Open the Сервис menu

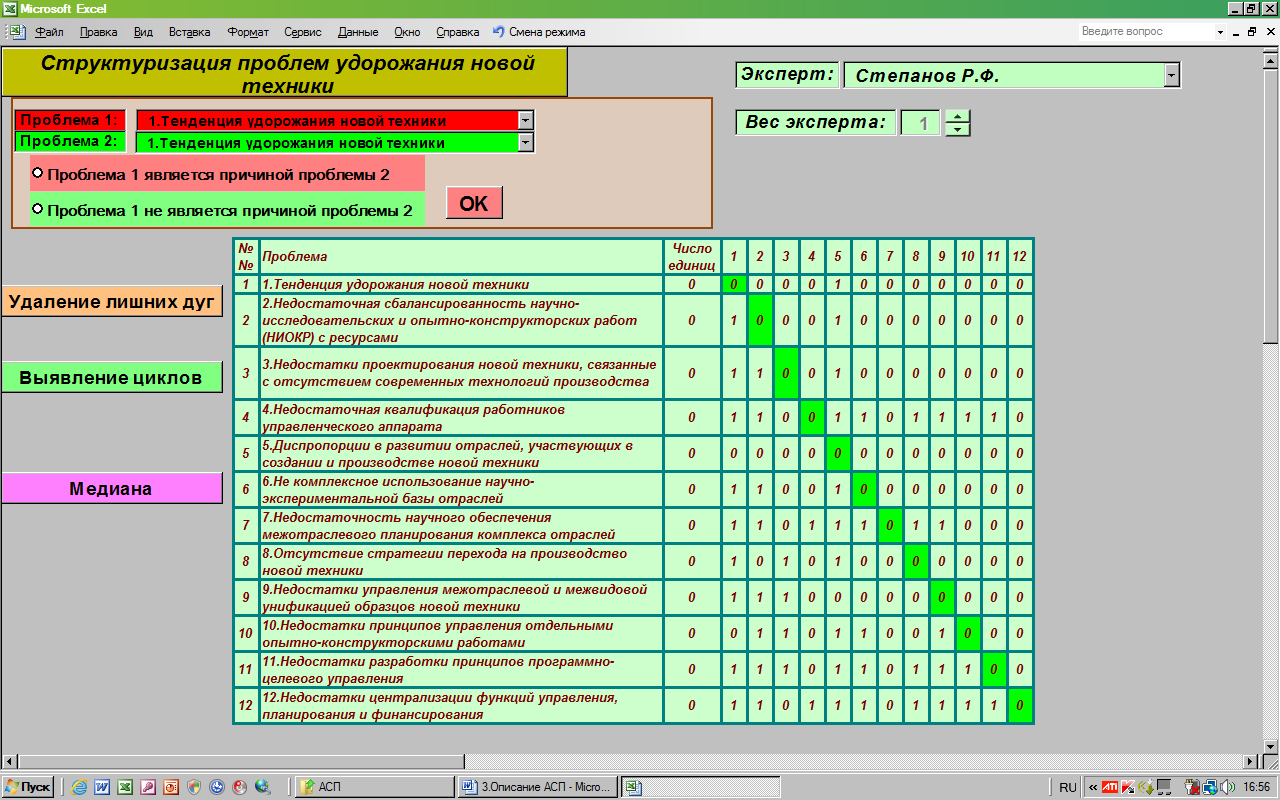click(303, 32)
